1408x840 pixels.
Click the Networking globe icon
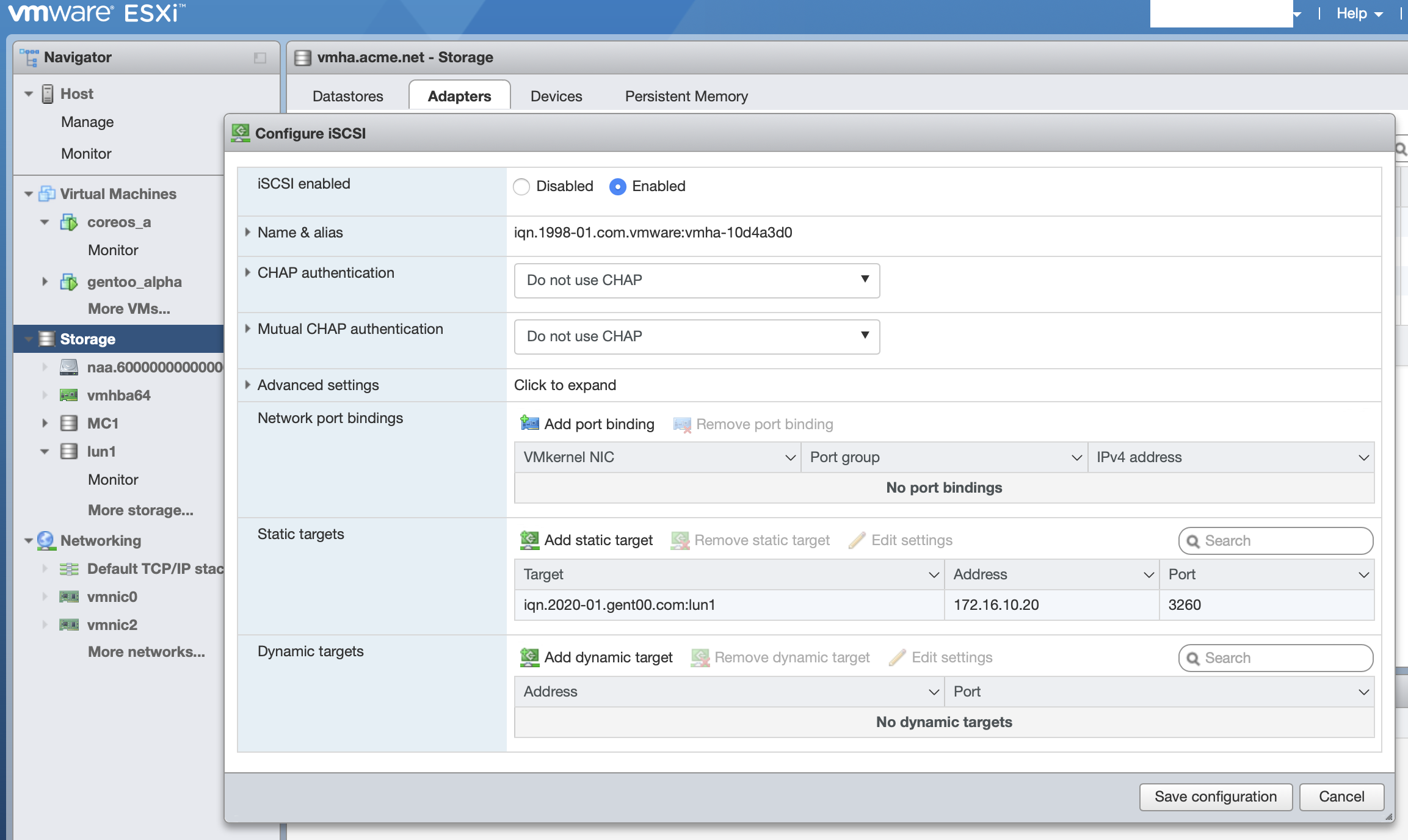click(x=46, y=540)
